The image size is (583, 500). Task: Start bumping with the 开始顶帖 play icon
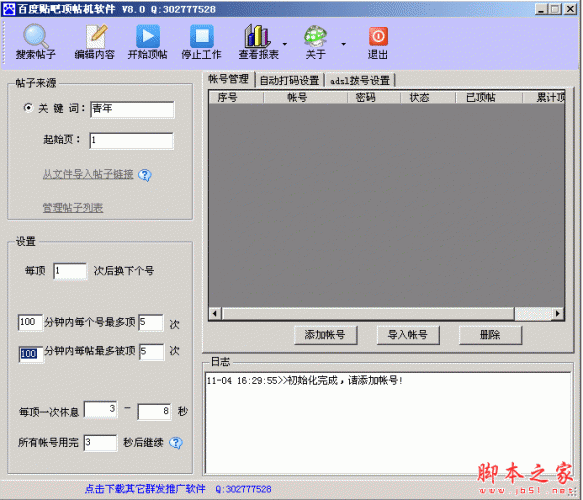point(148,42)
